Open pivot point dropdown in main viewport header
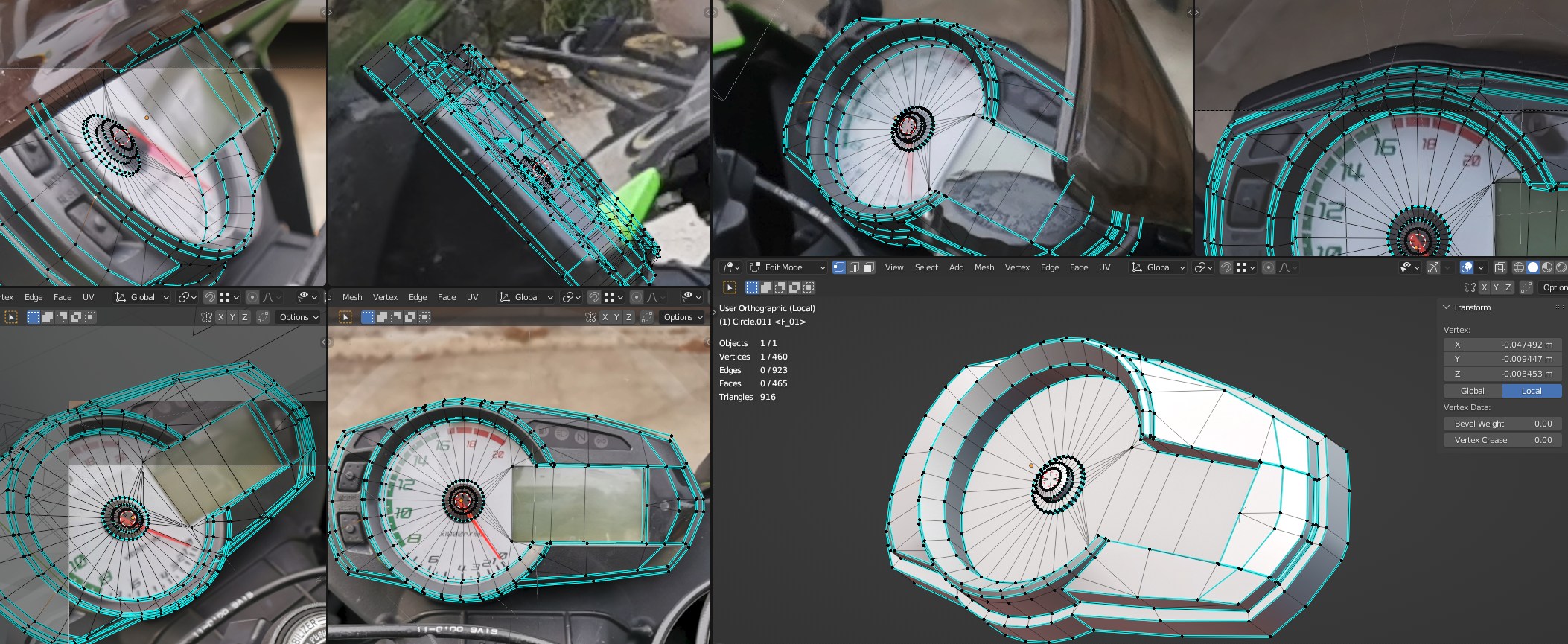The width and height of the screenshot is (1568, 644). [x=1203, y=267]
